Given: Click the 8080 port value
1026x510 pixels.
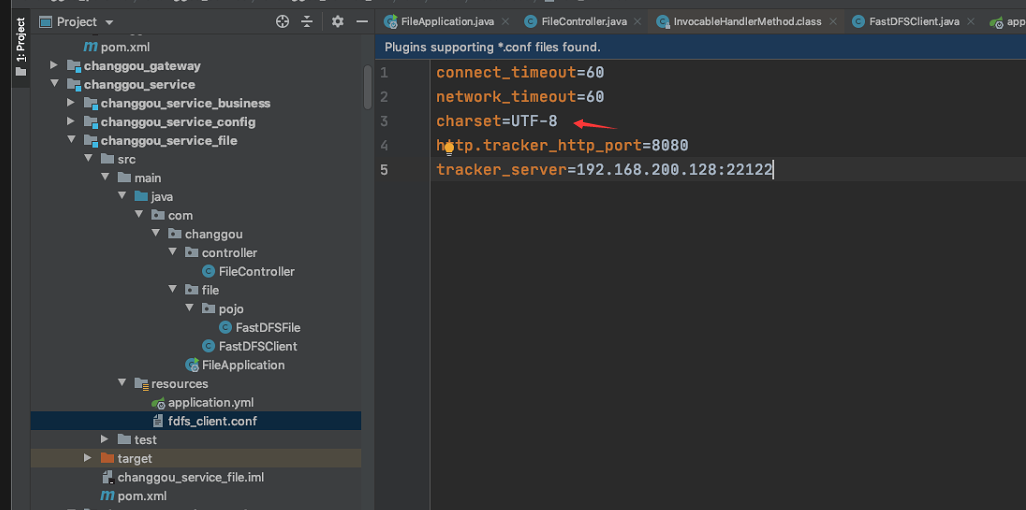Looking at the screenshot, I should click(669, 145).
